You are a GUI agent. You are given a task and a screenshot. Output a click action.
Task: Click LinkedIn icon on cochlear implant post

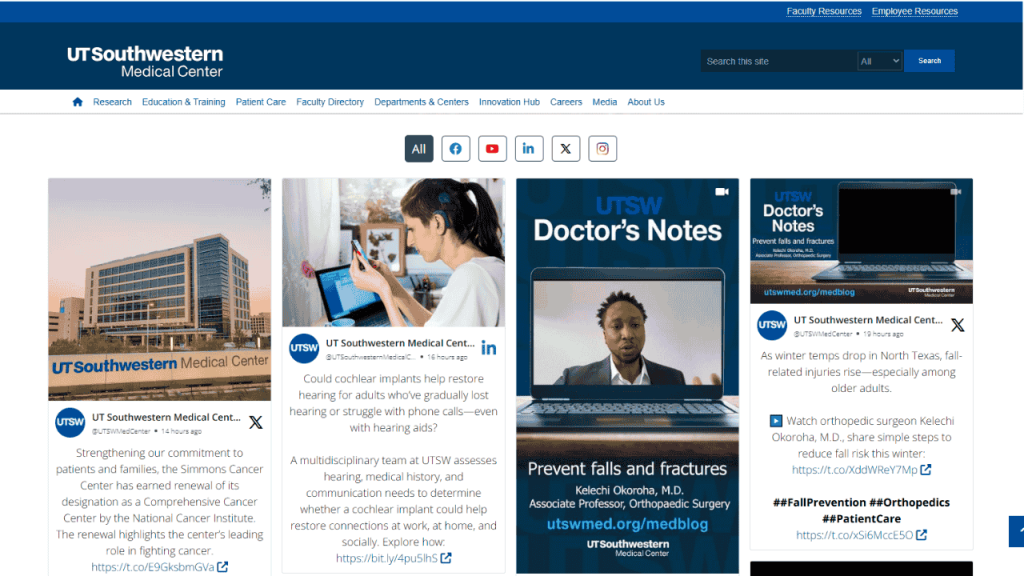[x=489, y=348]
